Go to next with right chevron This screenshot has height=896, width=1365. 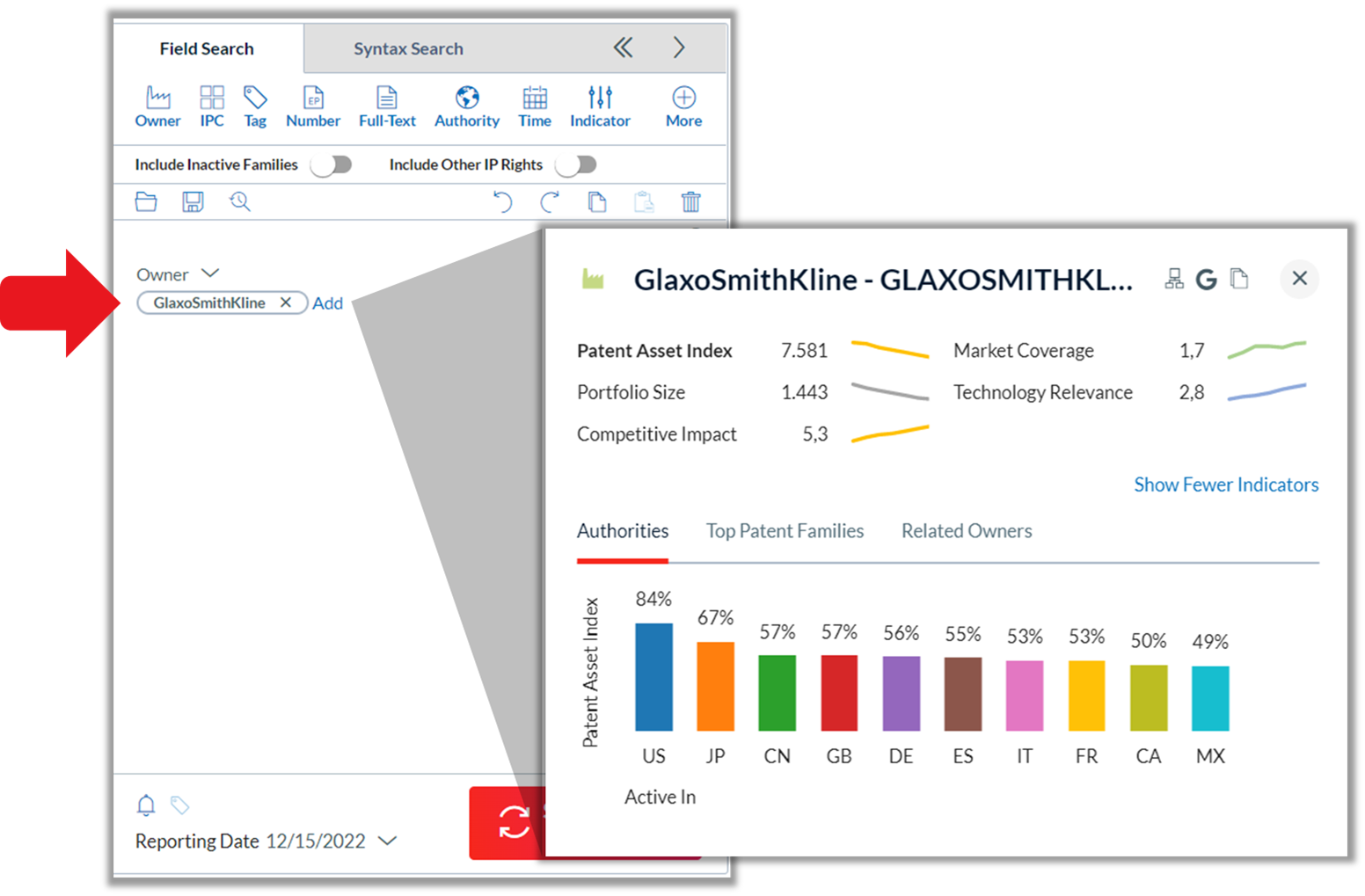[x=679, y=47]
